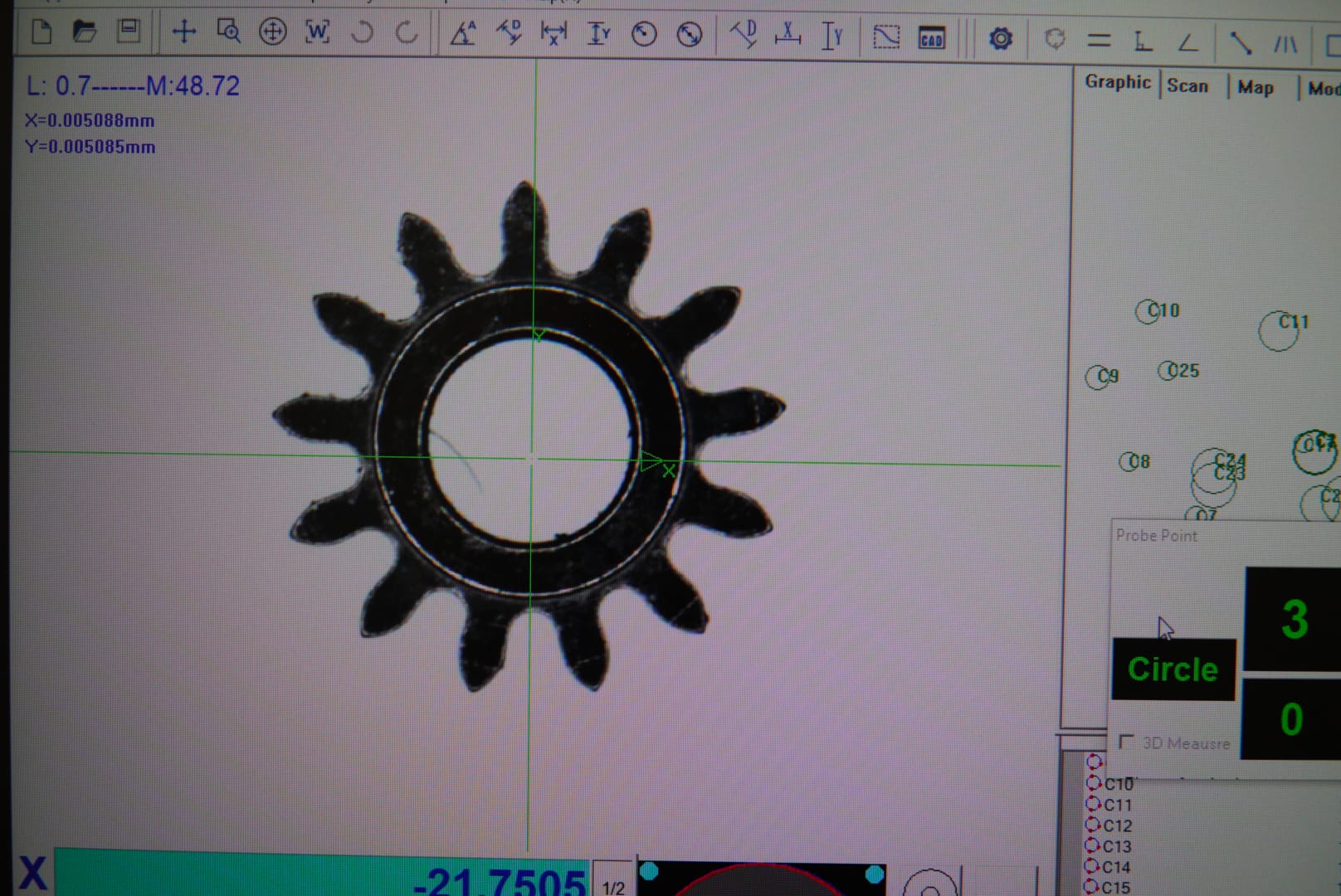Open settings with the blue gear icon
1341x896 pixels.
pyautogui.click(x=1001, y=38)
